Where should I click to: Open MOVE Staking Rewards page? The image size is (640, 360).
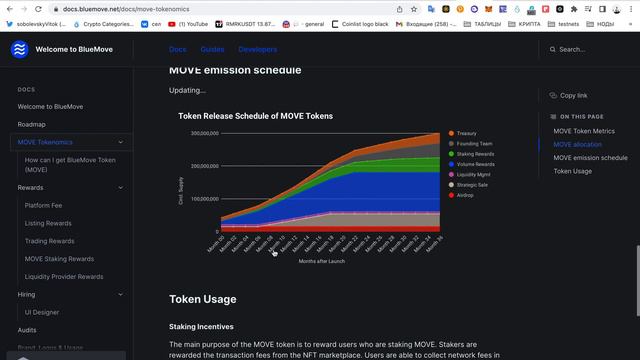tap(59, 259)
